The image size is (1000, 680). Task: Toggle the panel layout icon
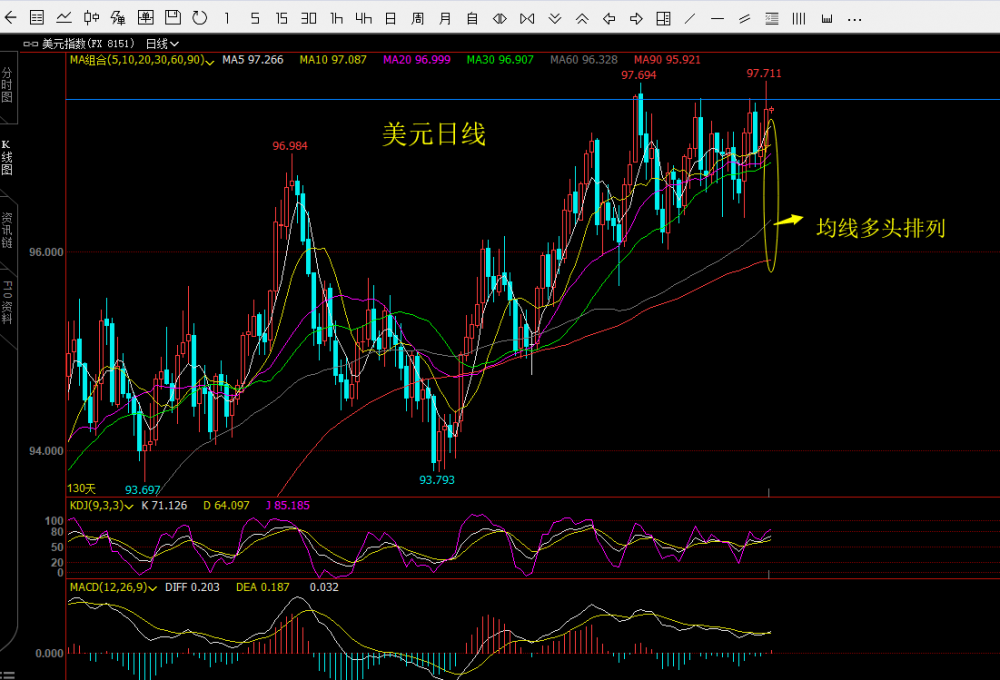663,18
